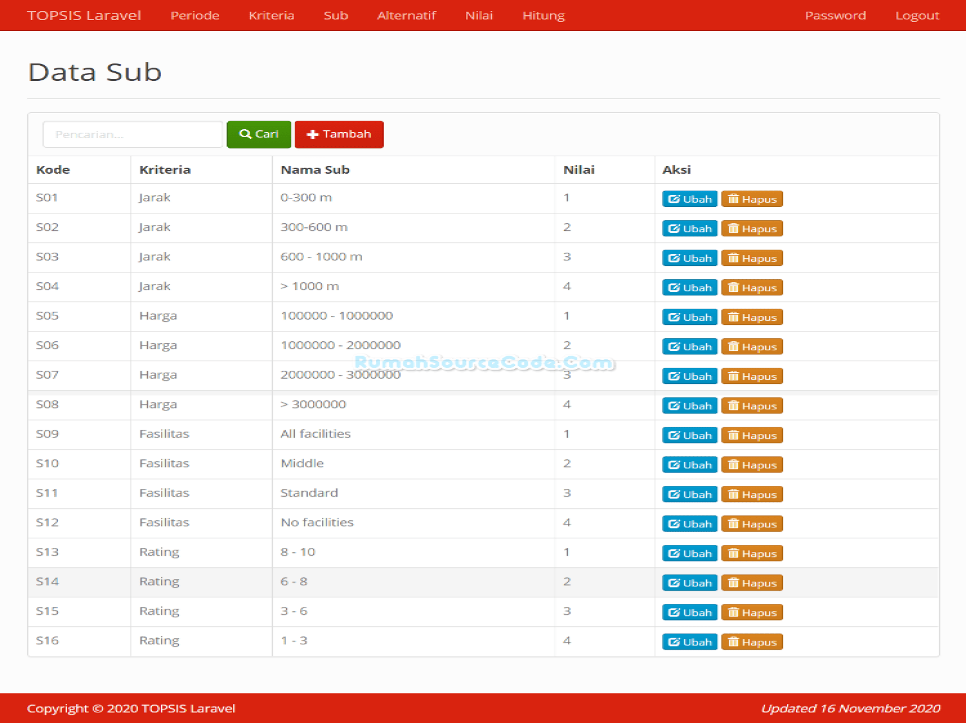The image size is (966, 723).
Task: Click Ubah for S13 Rating 8 - 10
Action: pyautogui.click(x=689, y=554)
